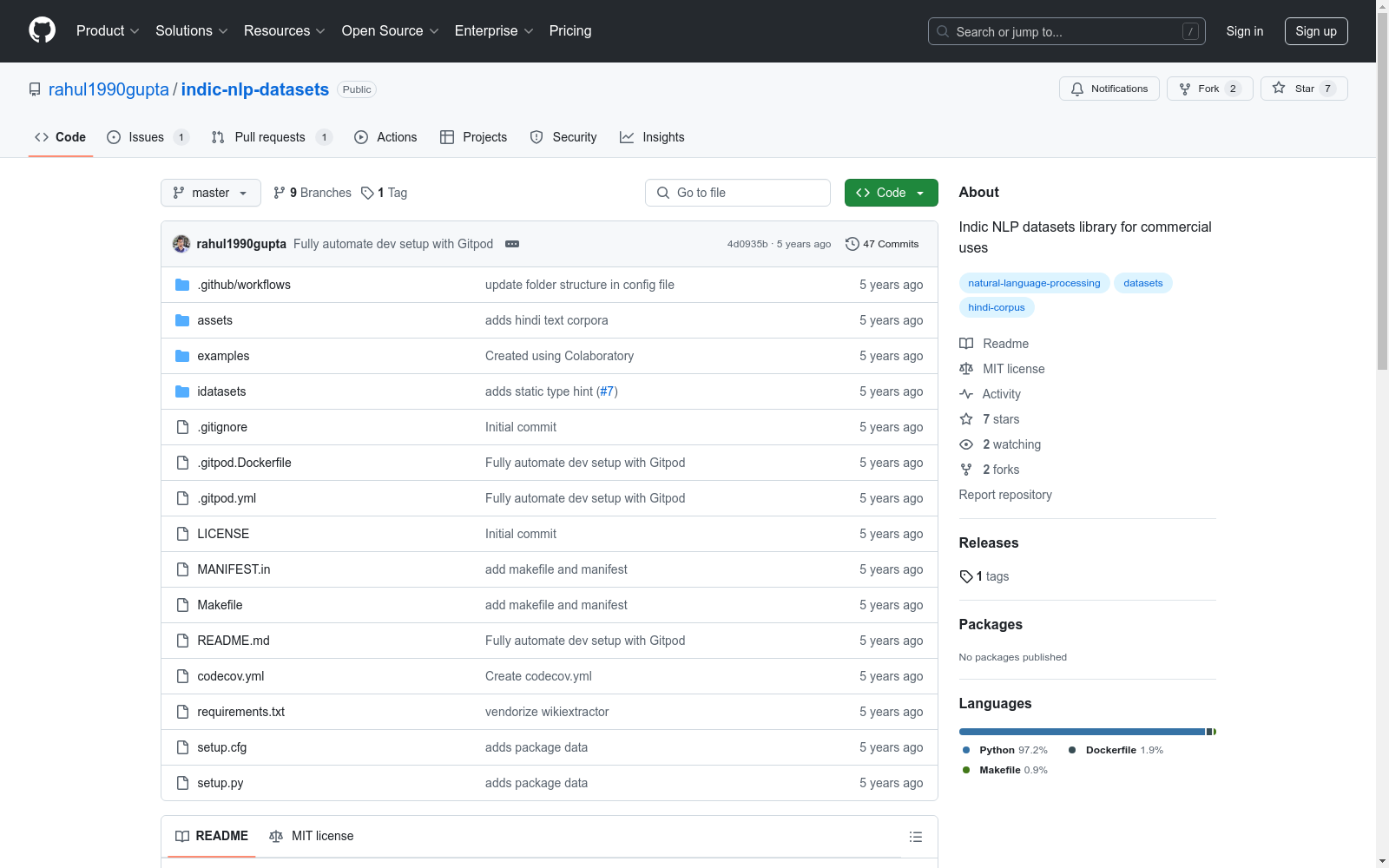Open the 1 Tag link
Screen dimensions: 1389x868
pyautogui.click(x=384, y=193)
